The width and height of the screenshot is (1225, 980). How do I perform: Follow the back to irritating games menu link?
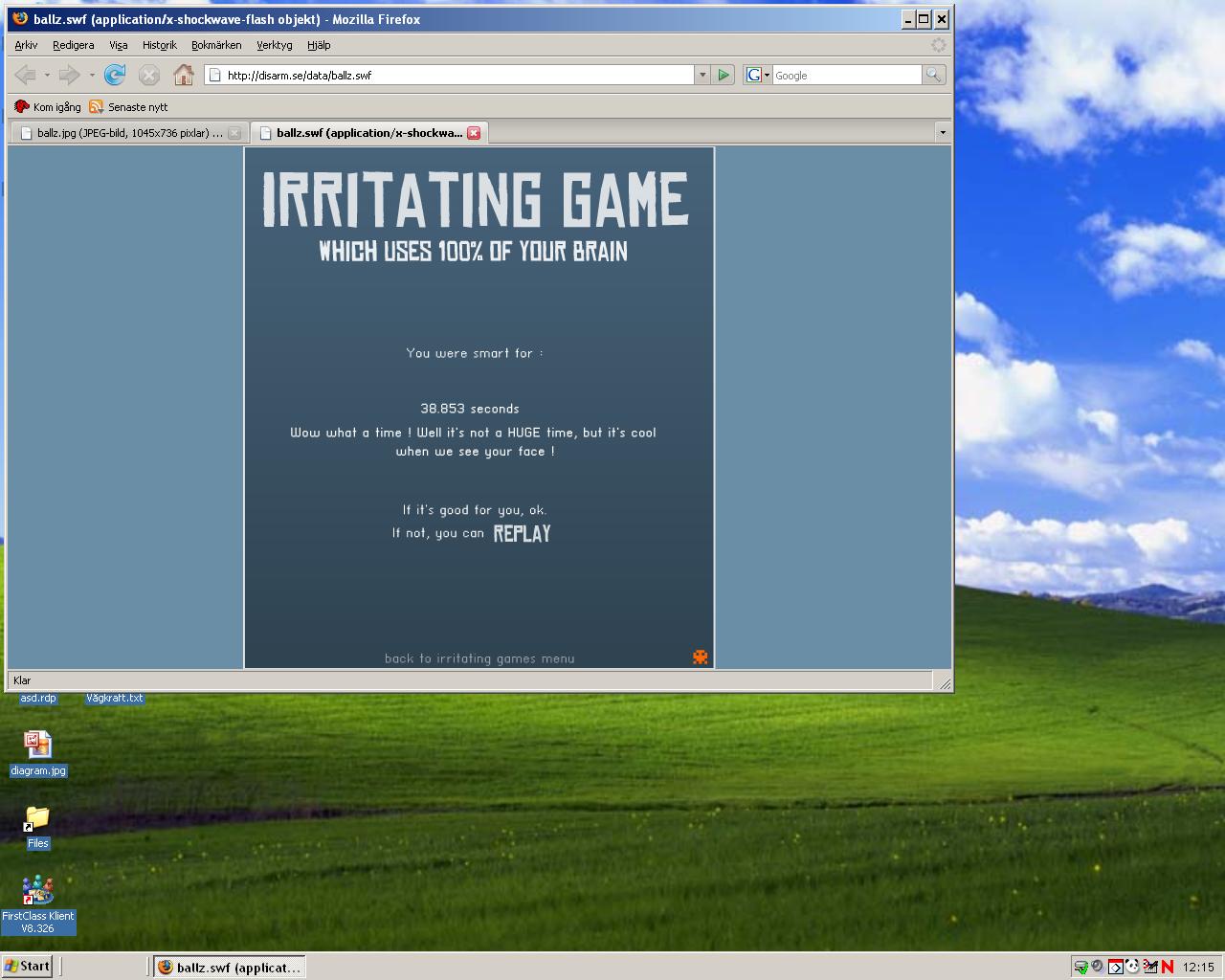point(479,658)
